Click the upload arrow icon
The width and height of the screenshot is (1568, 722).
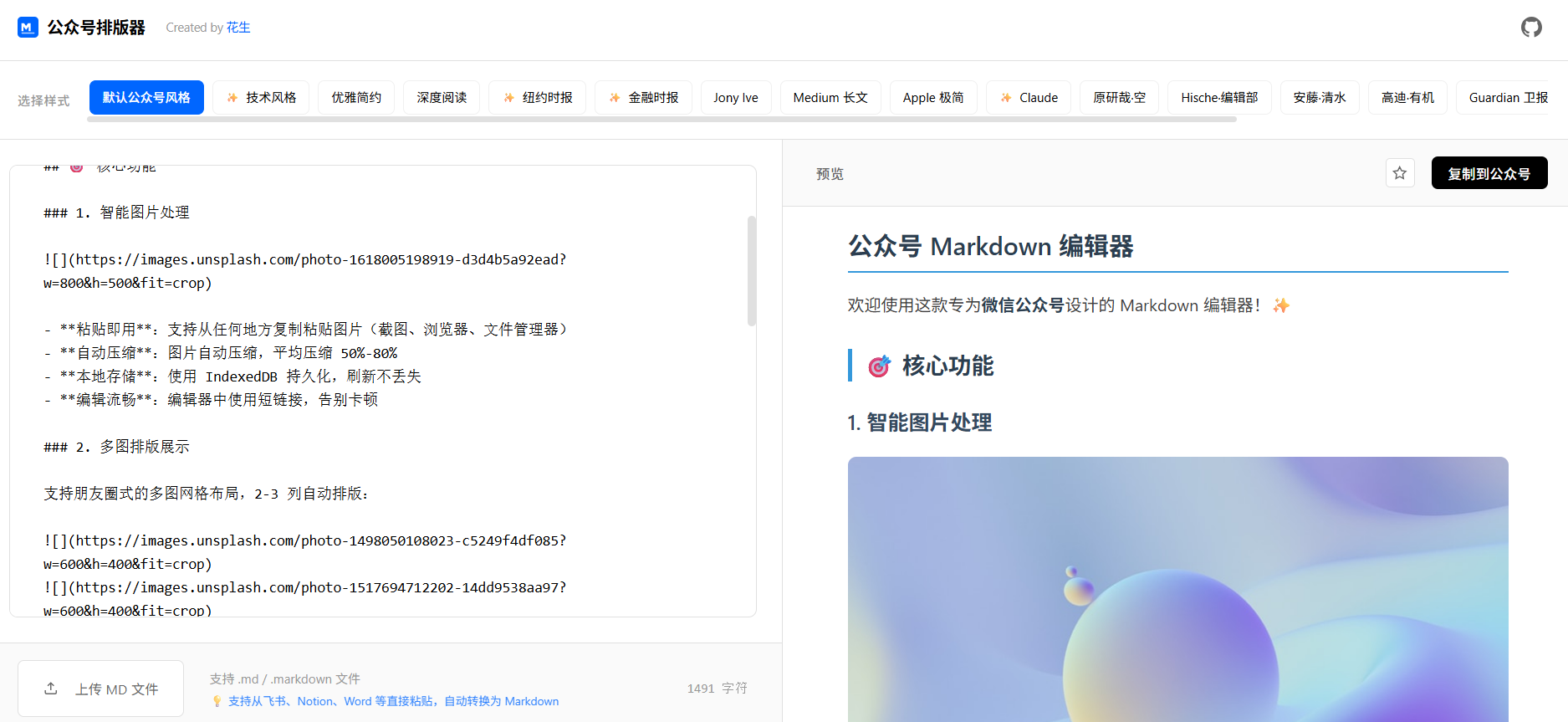click(x=51, y=689)
